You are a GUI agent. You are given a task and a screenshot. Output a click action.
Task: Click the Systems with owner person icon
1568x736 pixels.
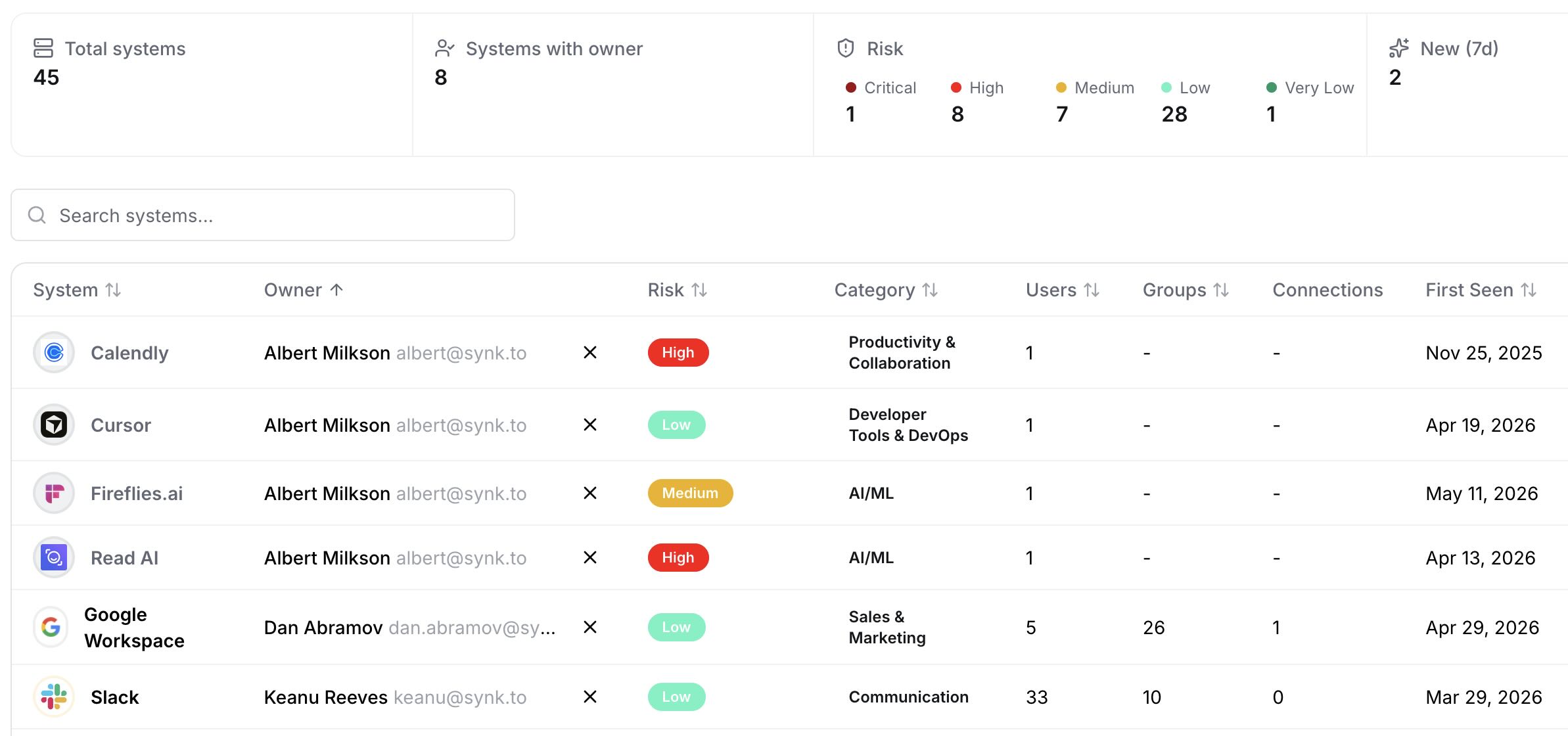(x=444, y=48)
